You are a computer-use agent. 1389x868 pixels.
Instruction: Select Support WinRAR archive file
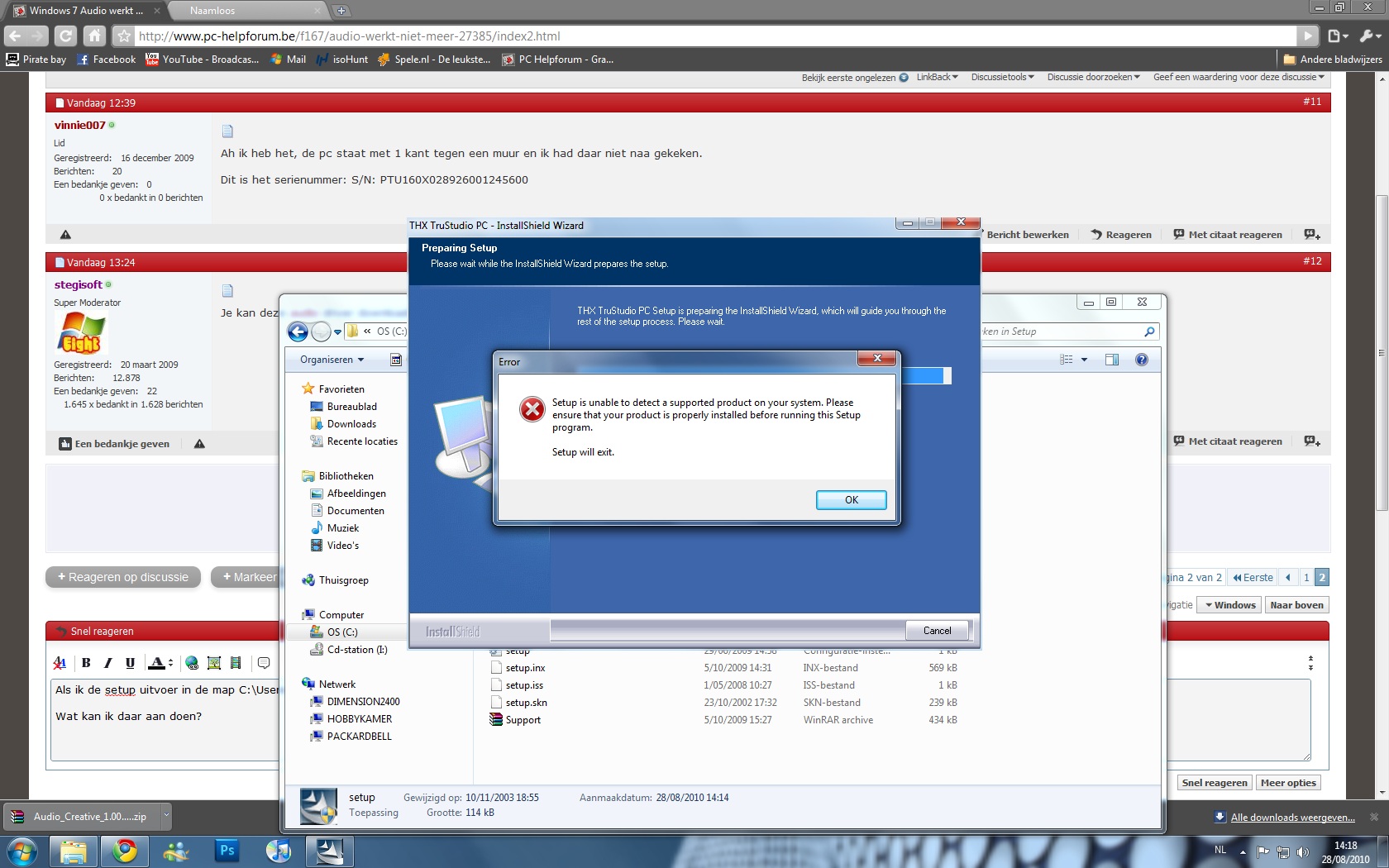515,720
